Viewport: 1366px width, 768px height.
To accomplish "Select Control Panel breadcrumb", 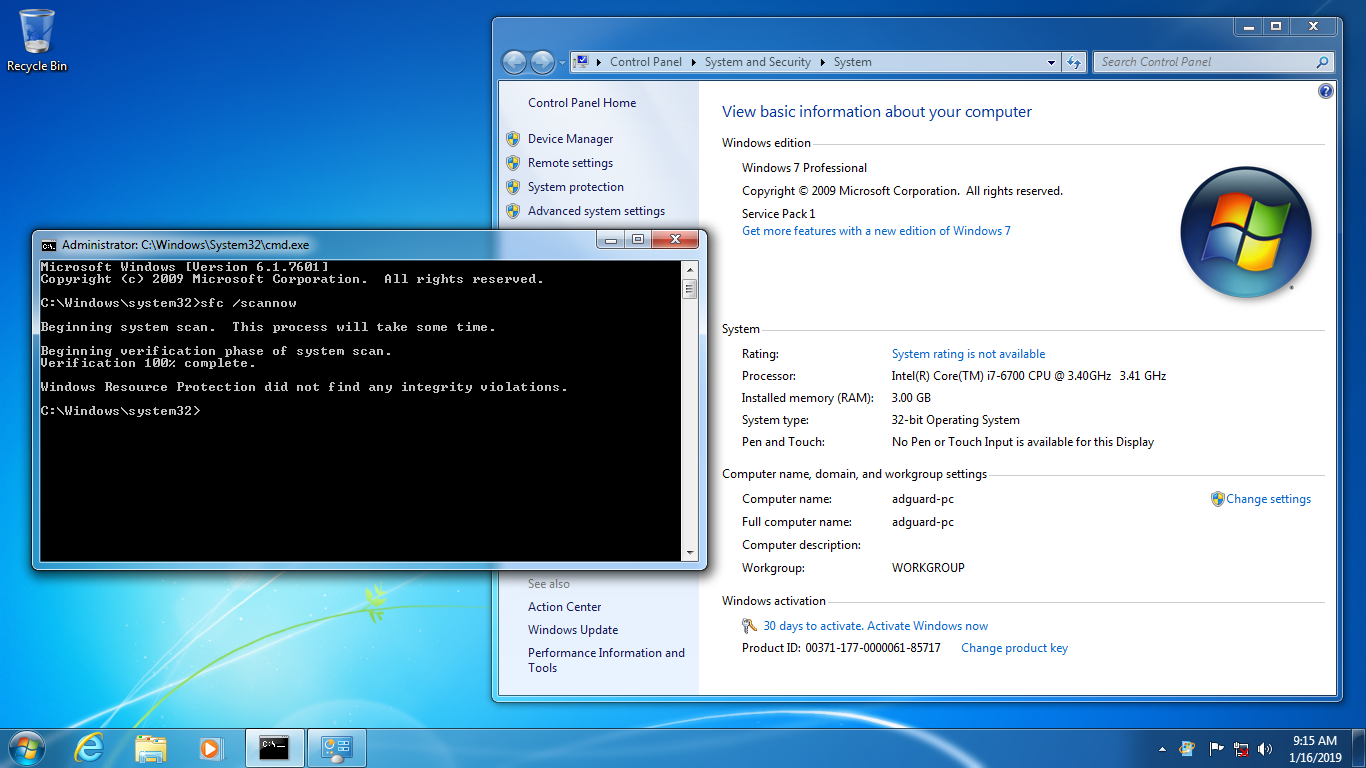I will (646, 62).
